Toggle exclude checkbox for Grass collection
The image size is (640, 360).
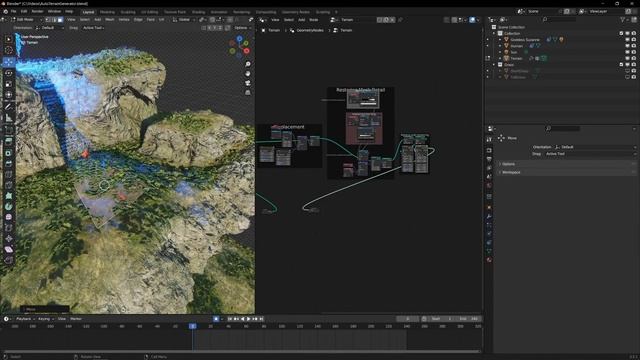coord(622,64)
